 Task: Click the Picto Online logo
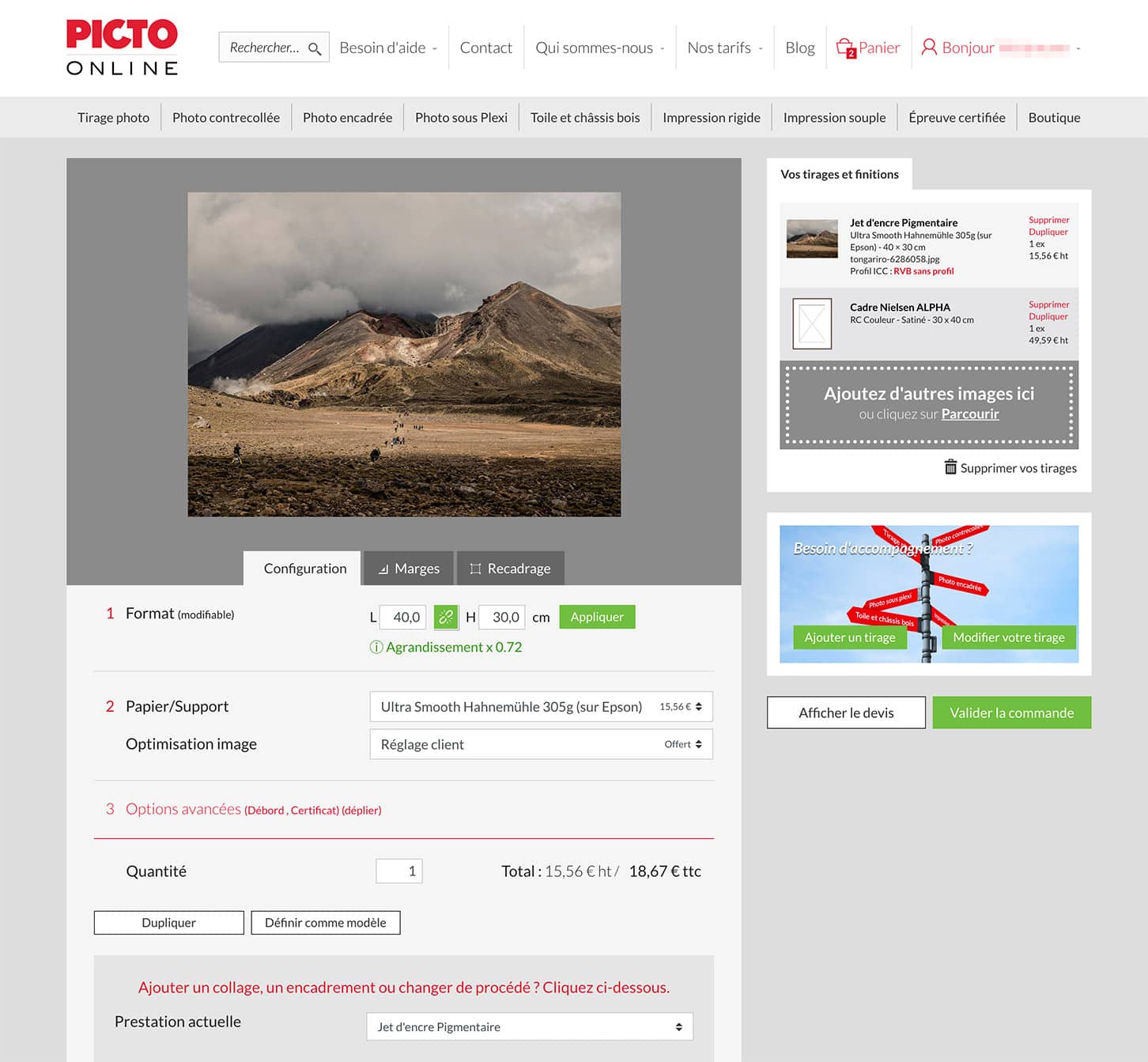click(x=123, y=47)
